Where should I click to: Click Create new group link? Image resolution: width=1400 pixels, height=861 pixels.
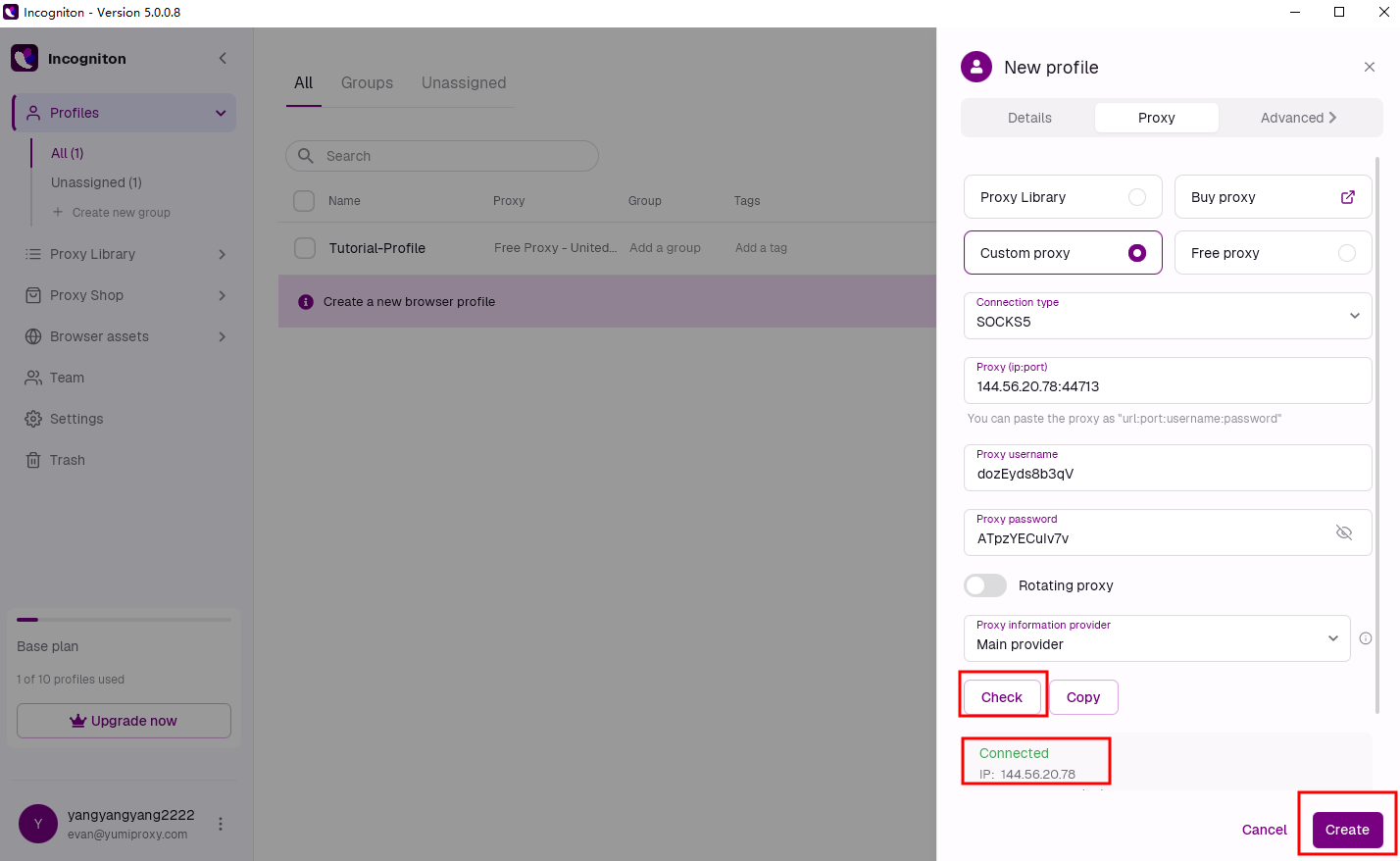(x=122, y=212)
